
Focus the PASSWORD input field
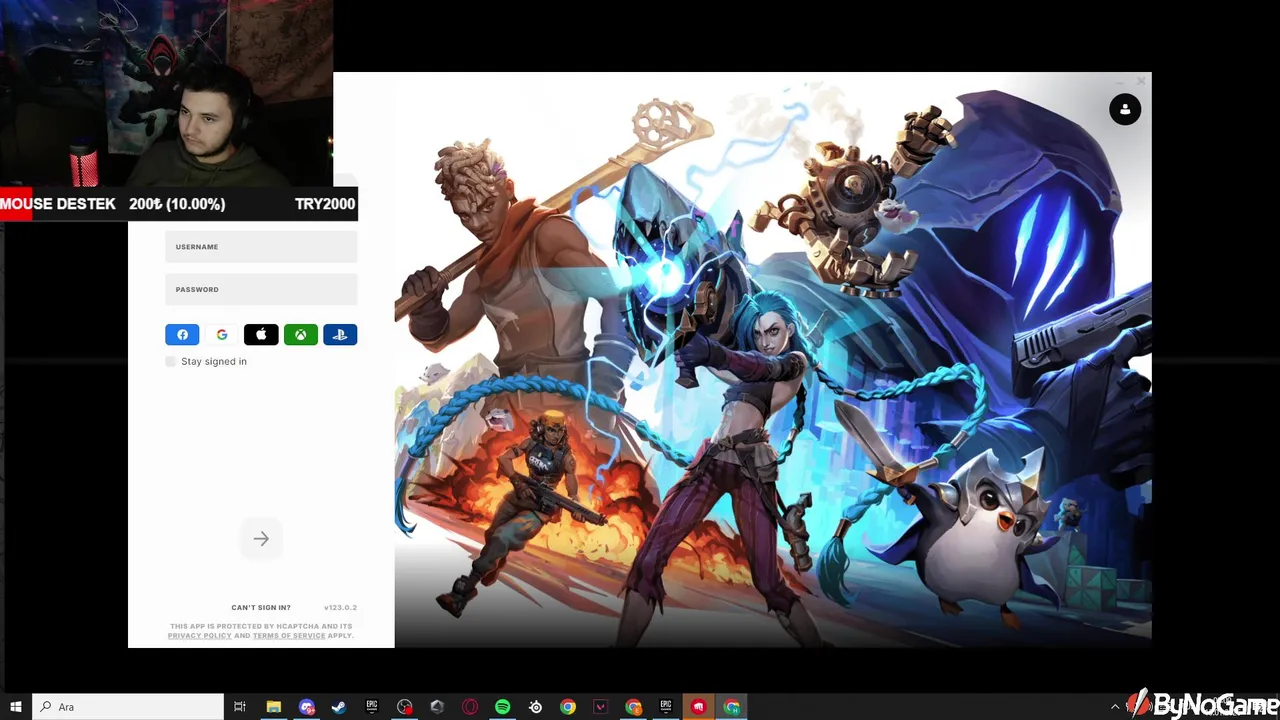(x=261, y=289)
